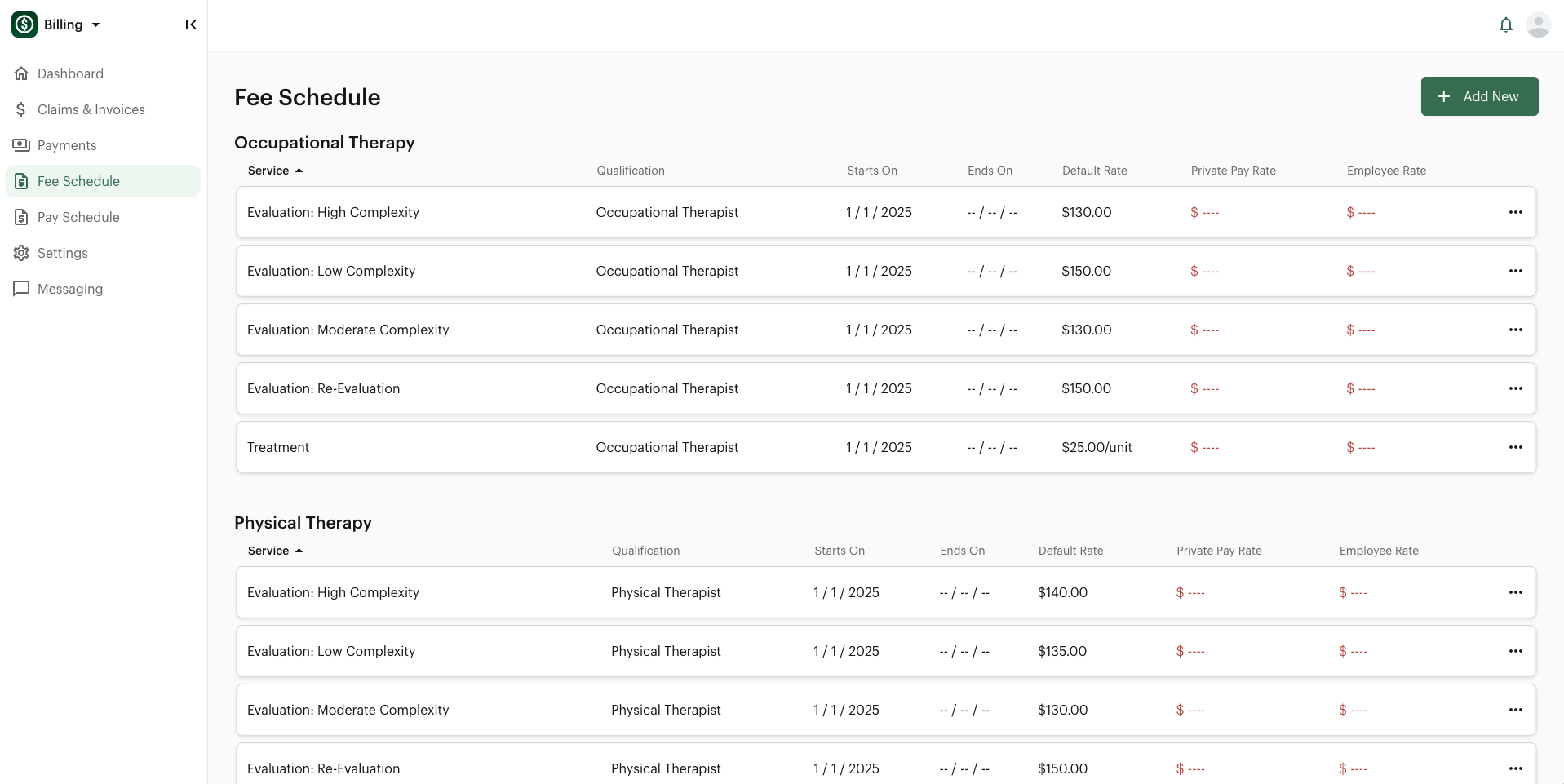This screenshot has width=1564, height=784.
Task: Click the Add New button
Action: 1478,96
